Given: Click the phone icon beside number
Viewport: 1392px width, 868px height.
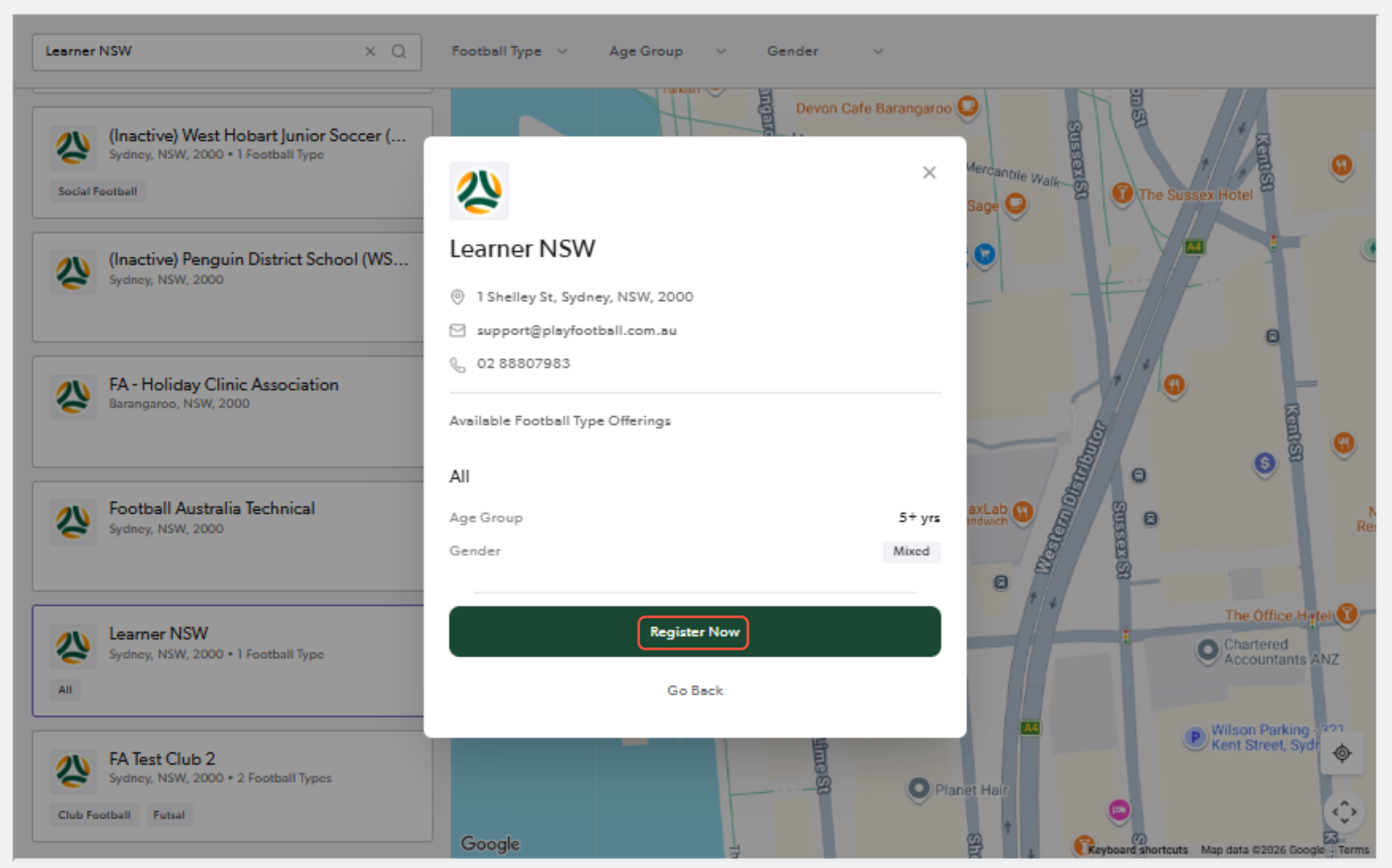Looking at the screenshot, I should 457,364.
